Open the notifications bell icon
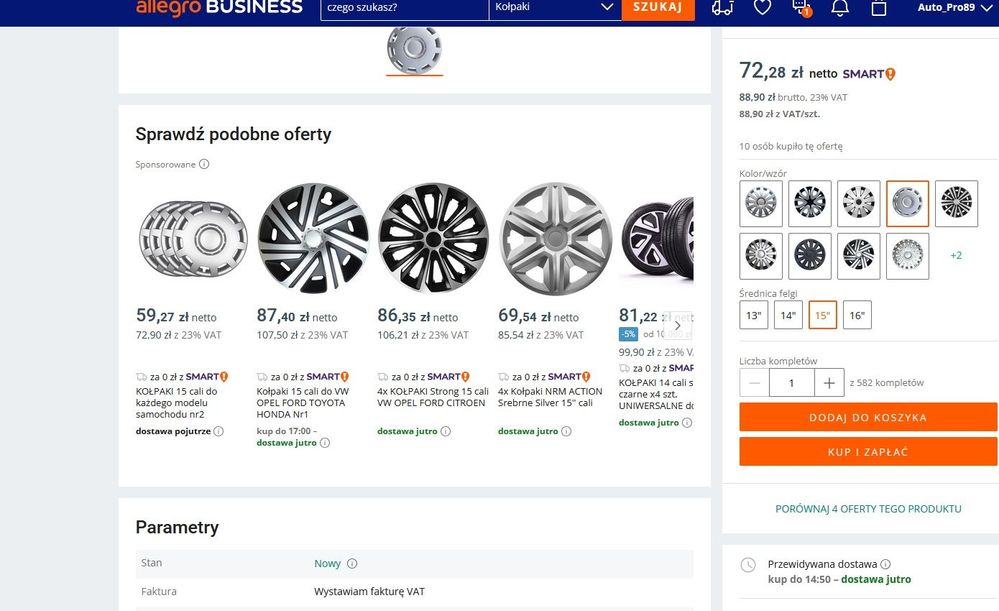Image resolution: width=999 pixels, height=611 pixels. click(840, 8)
